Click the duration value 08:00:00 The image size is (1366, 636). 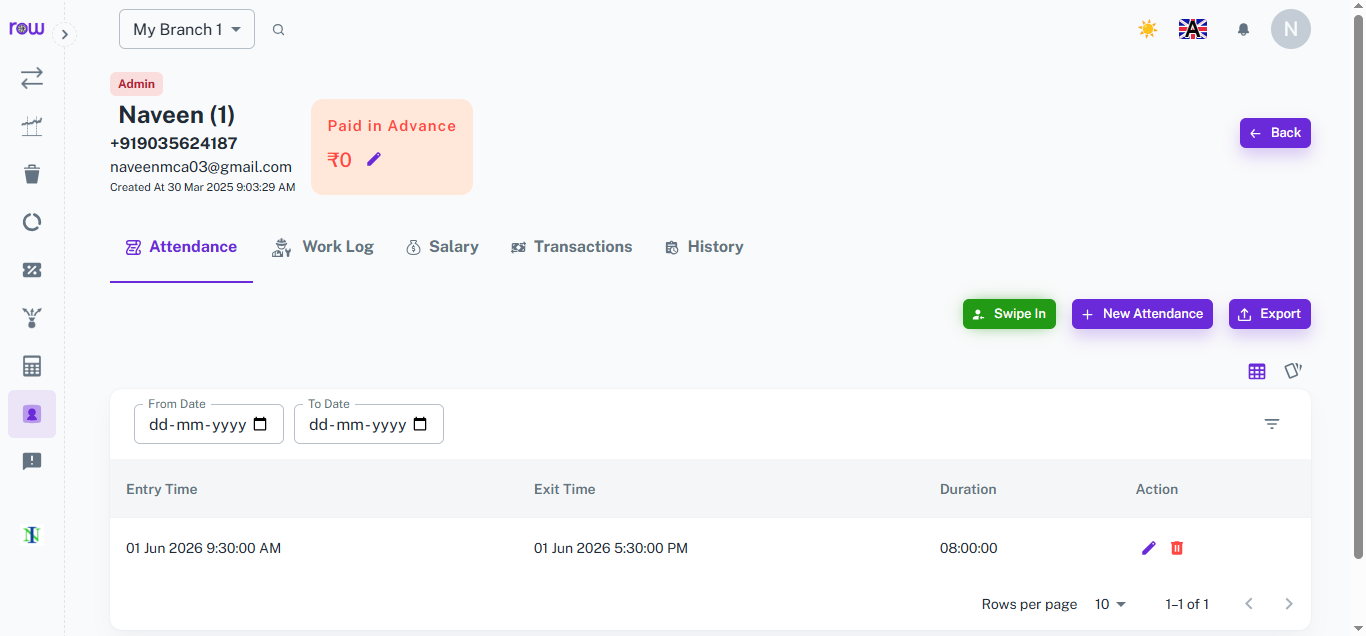pos(969,548)
